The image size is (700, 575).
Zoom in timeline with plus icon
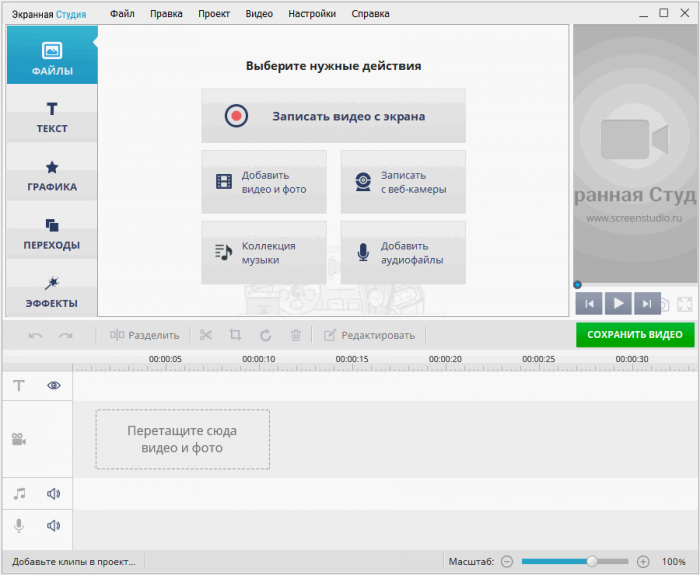pos(643,562)
